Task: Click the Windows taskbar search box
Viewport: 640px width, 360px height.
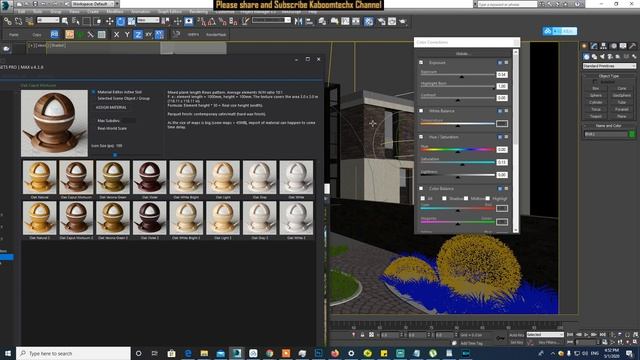Action: (x=73, y=353)
